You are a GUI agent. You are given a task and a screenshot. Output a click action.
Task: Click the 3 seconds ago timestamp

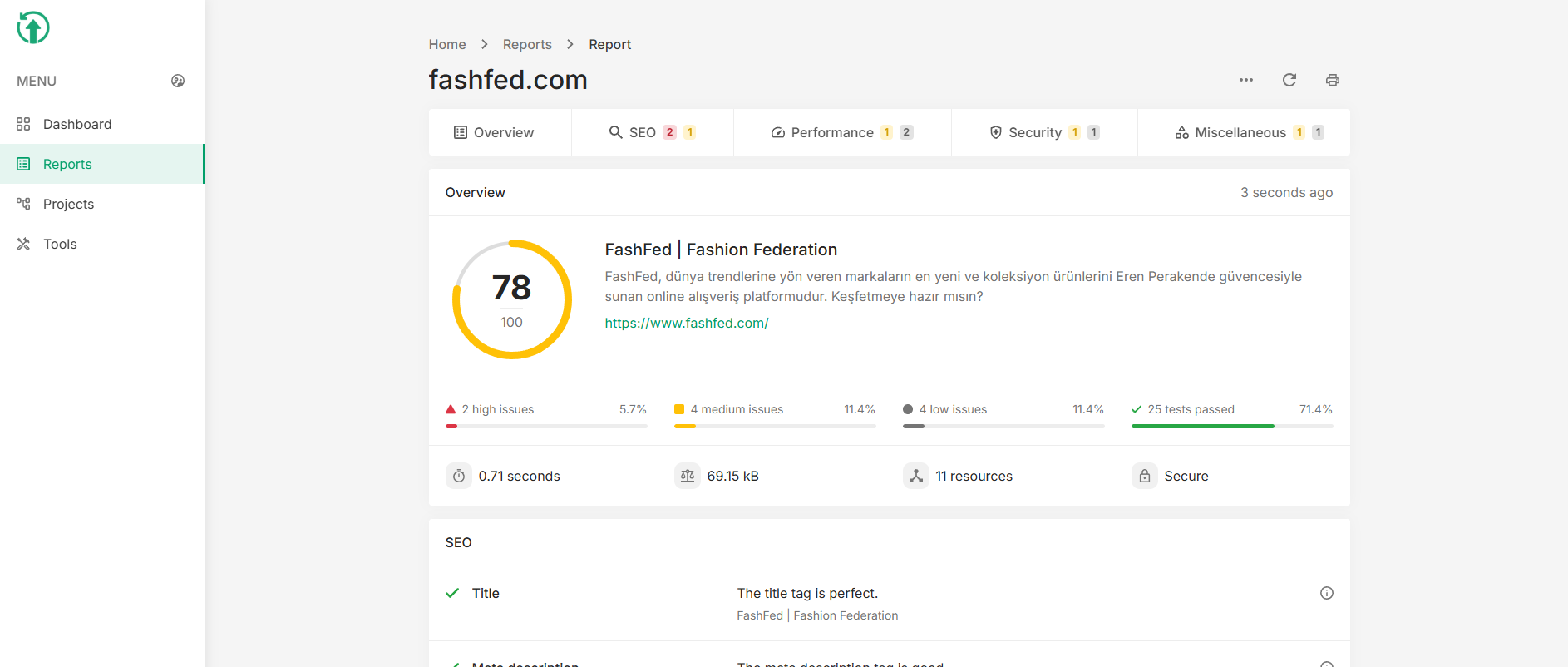1286,192
